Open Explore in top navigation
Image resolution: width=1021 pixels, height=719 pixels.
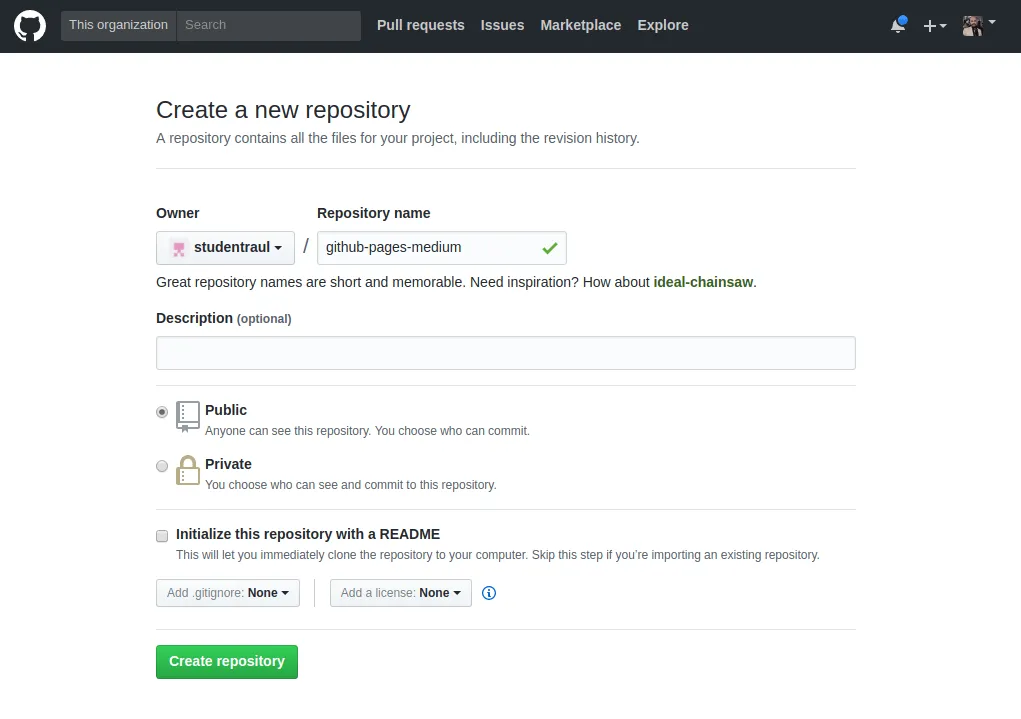pos(663,25)
